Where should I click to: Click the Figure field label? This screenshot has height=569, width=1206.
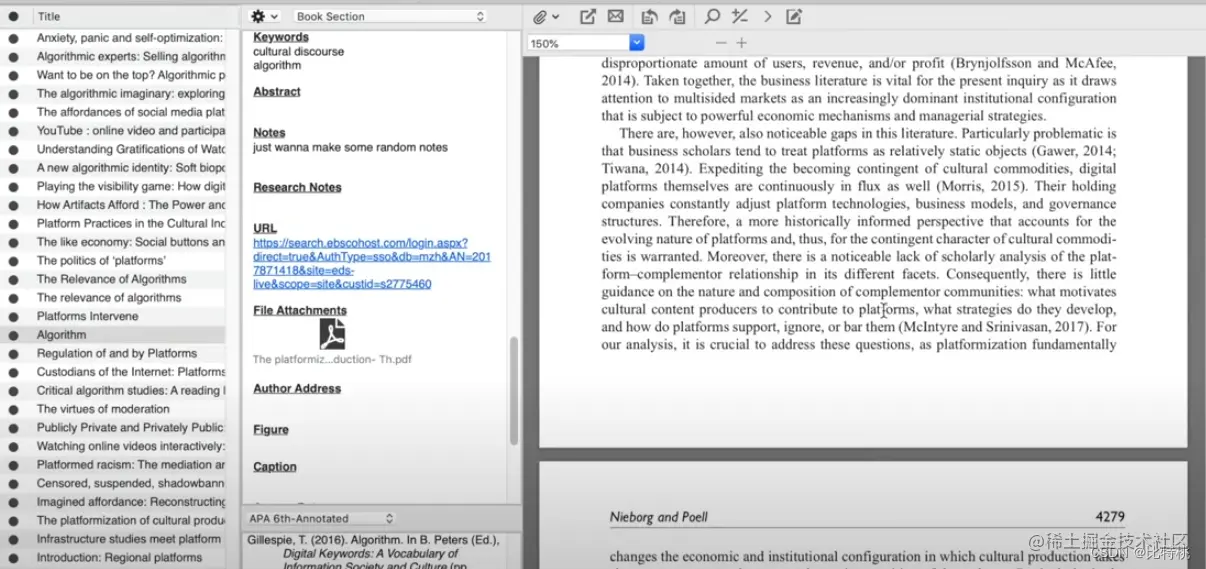pos(271,429)
